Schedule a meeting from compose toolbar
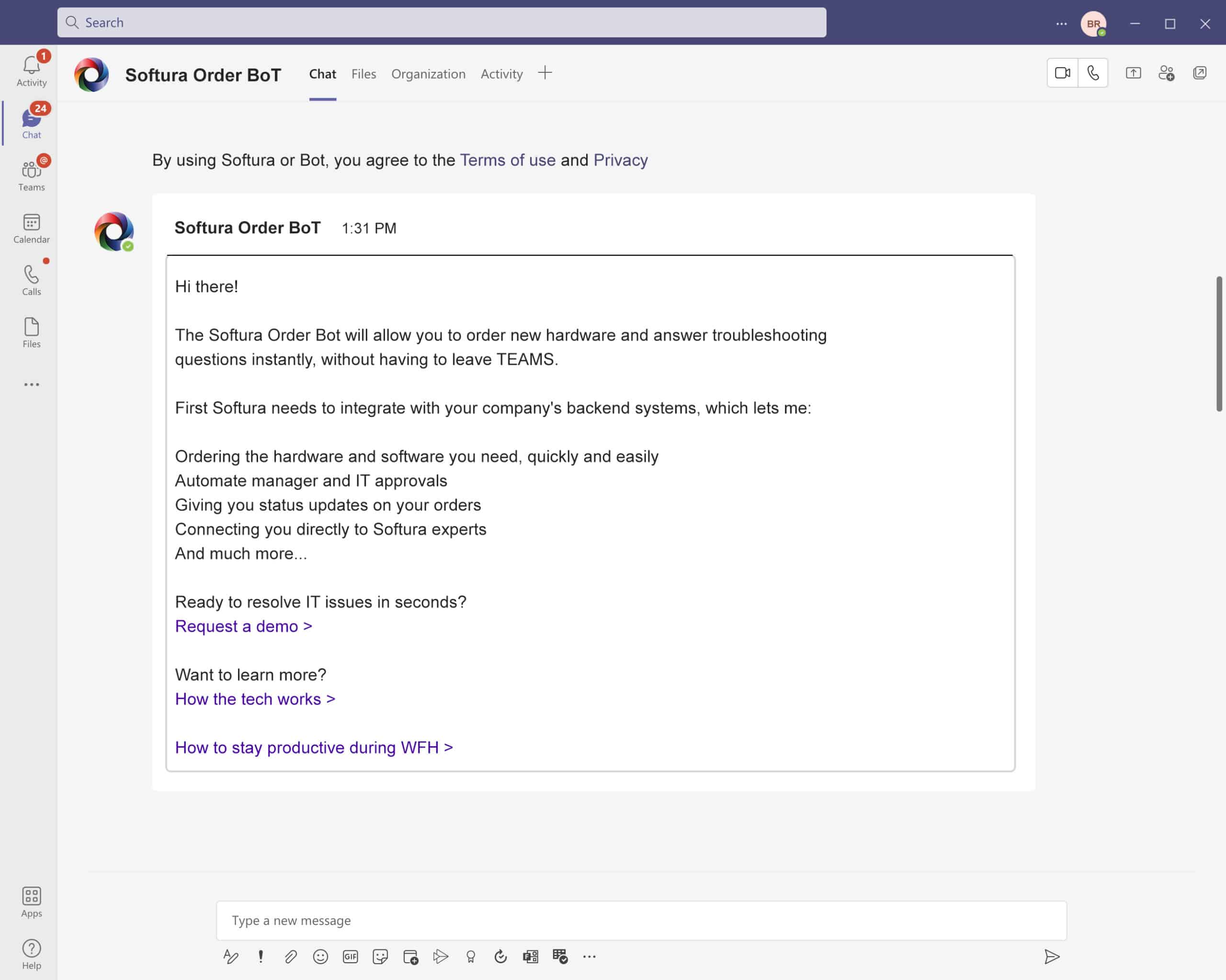This screenshot has height=980, width=1226. tap(410, 957)
